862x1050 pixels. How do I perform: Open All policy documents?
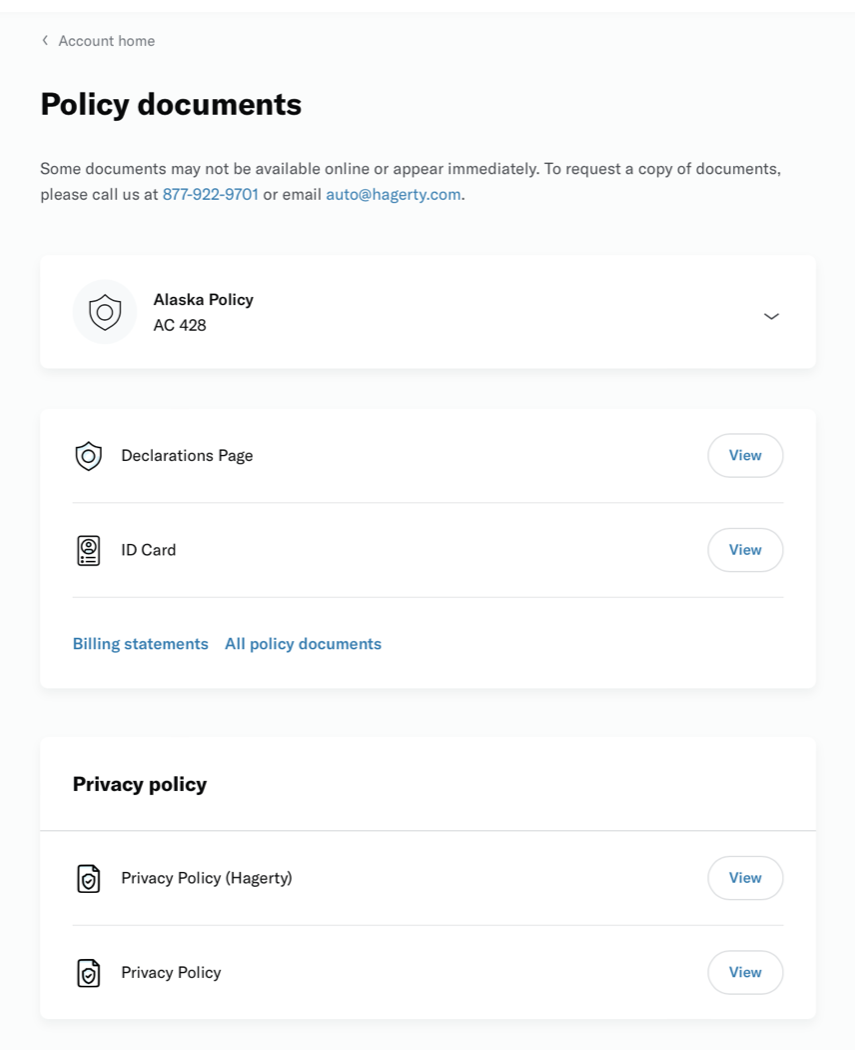[302, 643]
